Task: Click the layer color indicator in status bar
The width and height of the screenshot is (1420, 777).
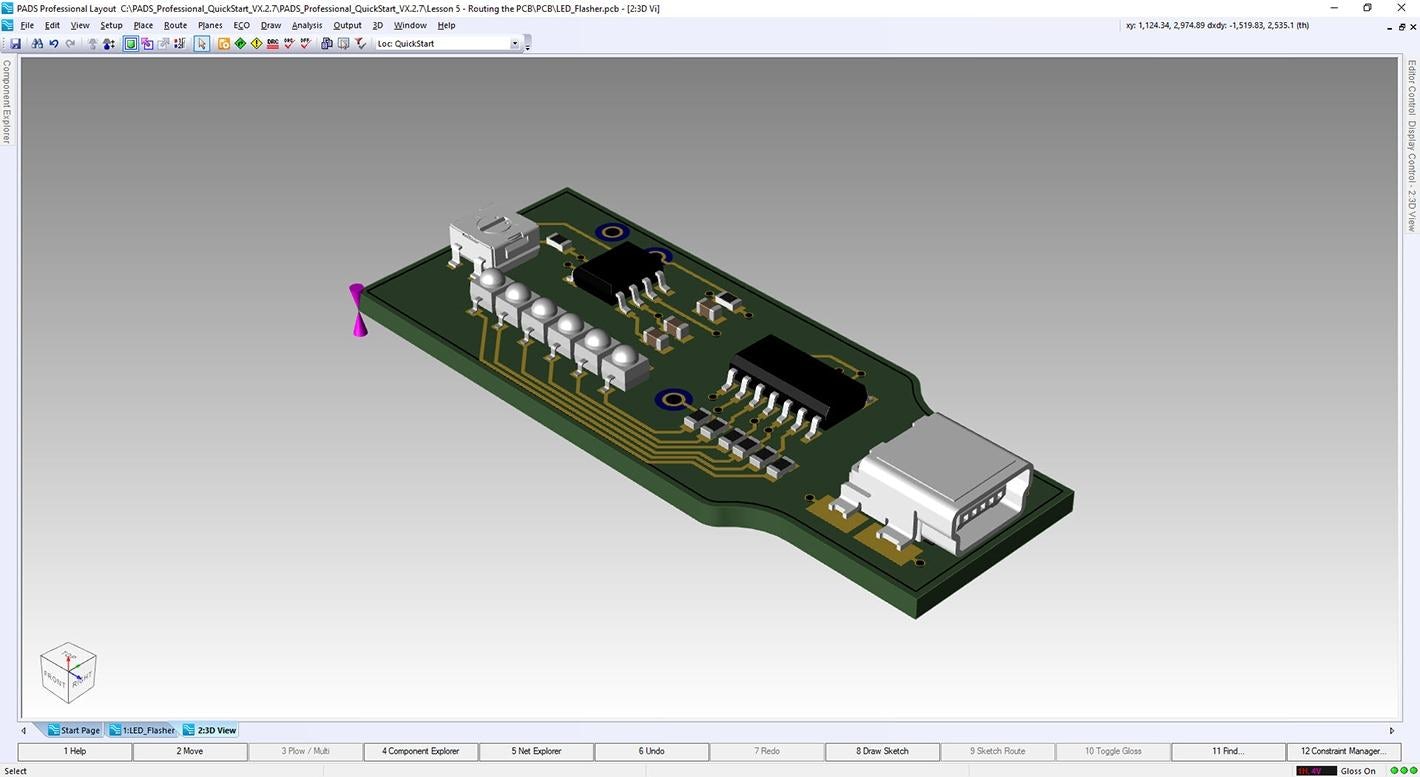Action: (x=1317, y=771)
